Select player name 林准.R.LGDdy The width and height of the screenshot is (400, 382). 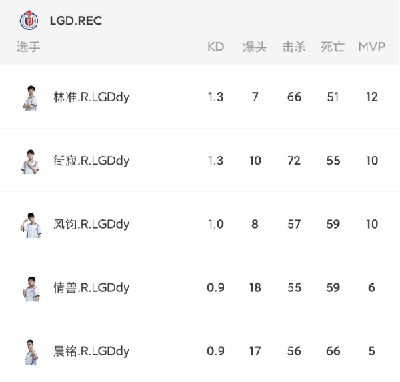[91, 97]
